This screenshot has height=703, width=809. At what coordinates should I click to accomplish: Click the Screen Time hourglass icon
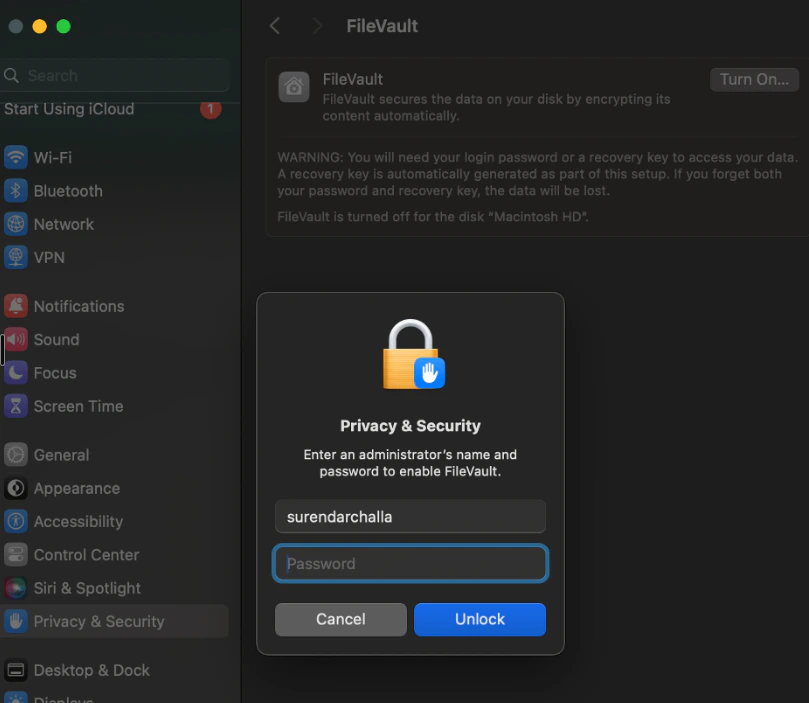[16, 406]
